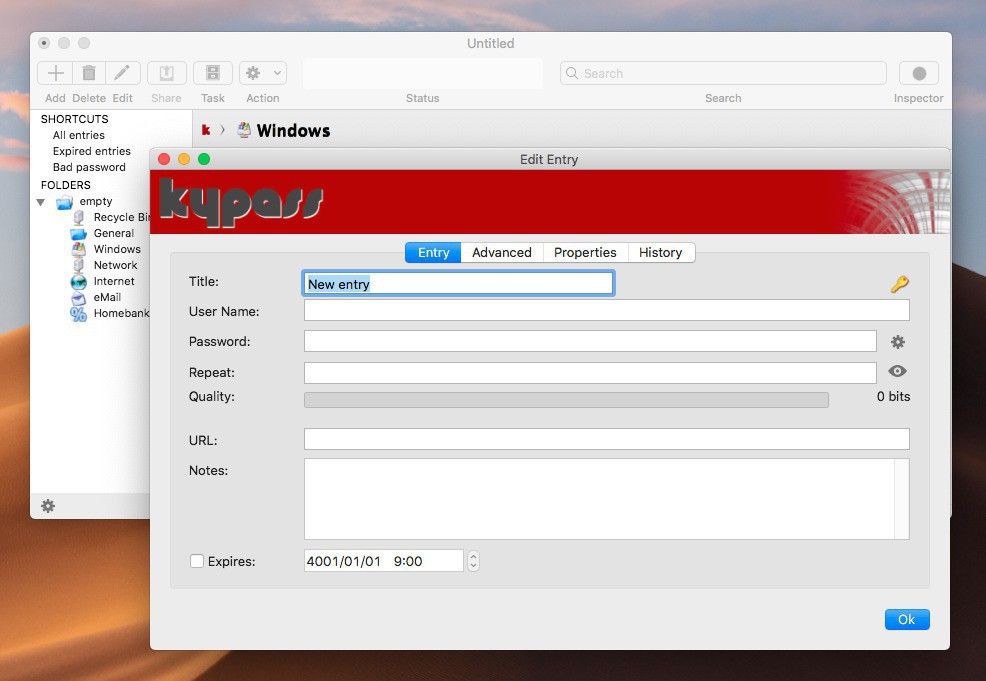
Task: Click the Task icon in toolbar
Action: coord(213,73)
